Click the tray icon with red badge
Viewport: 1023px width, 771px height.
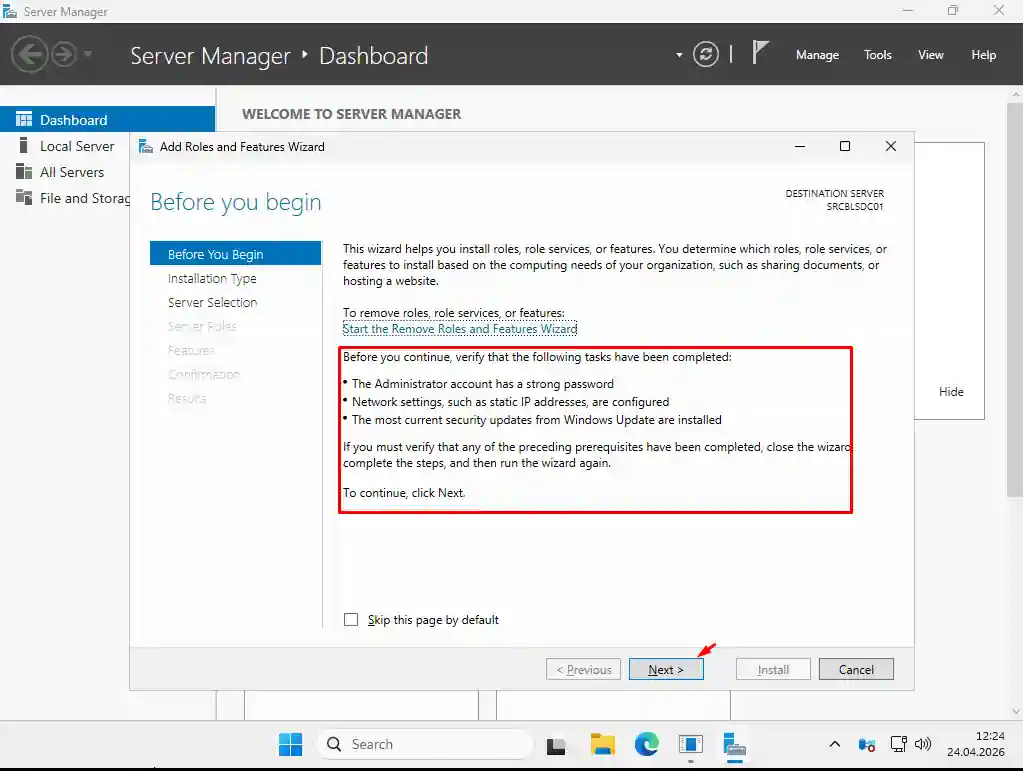pyautogui.click(x=866, y=745)
